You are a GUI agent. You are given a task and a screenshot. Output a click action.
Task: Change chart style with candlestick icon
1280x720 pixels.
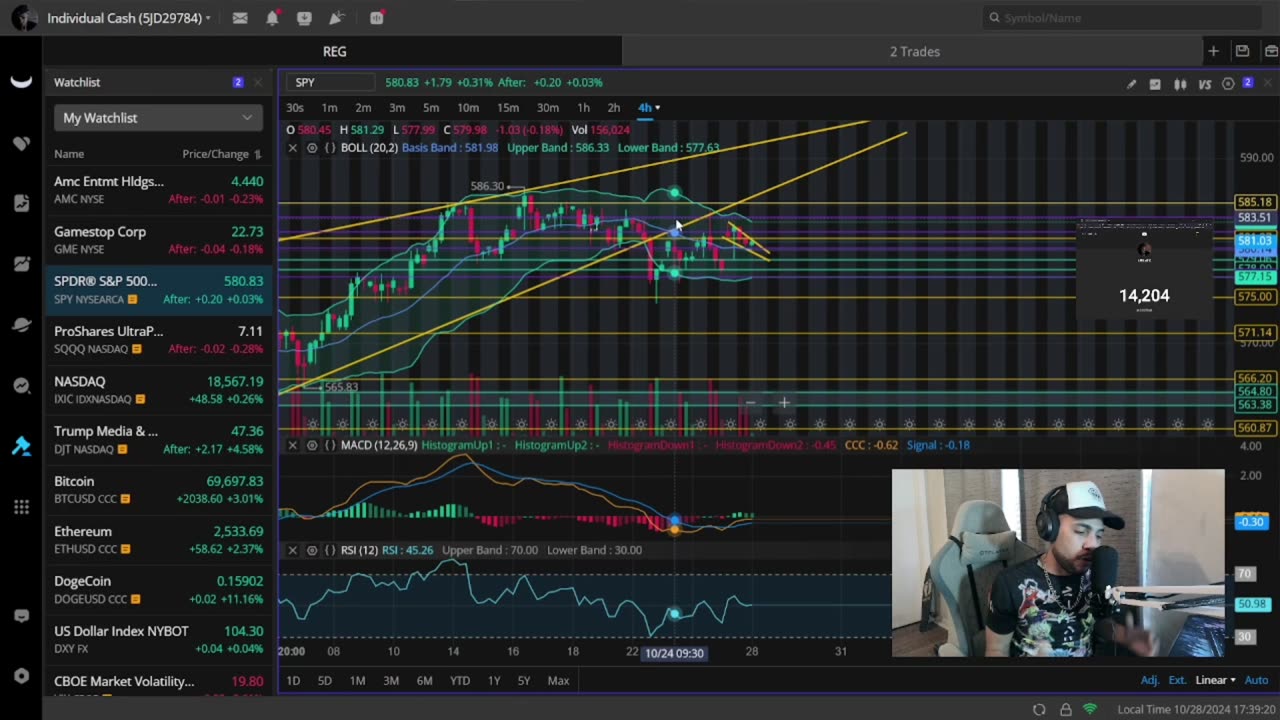(1180, 84)
